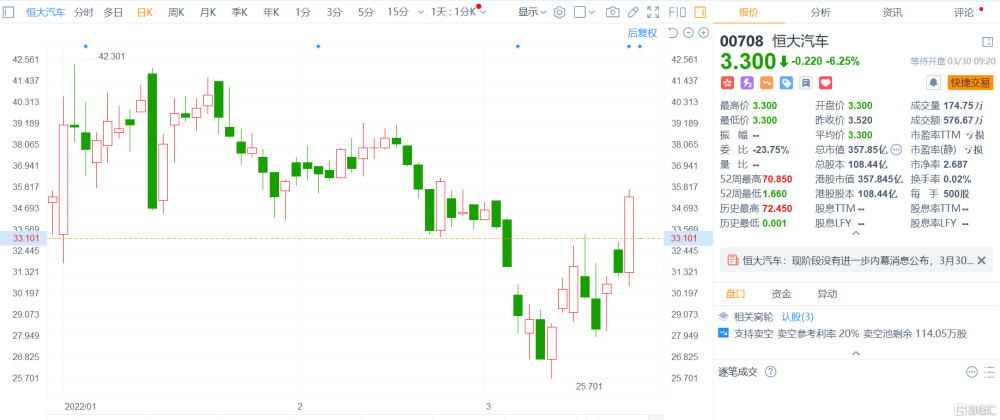Switch to 分时 intraday chart
Viewport: 1000px width, 420px height.
[83, 12]
